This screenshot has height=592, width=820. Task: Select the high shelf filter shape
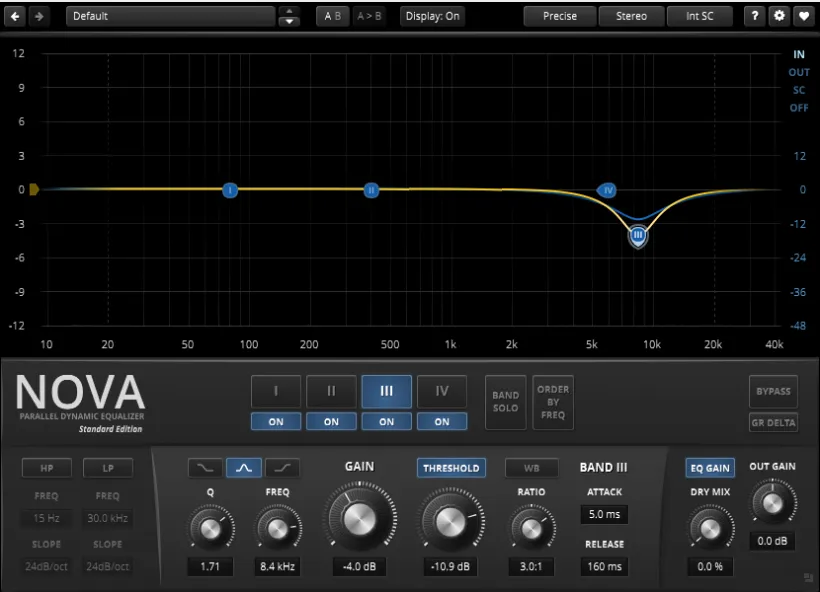(x=282, y=468)
